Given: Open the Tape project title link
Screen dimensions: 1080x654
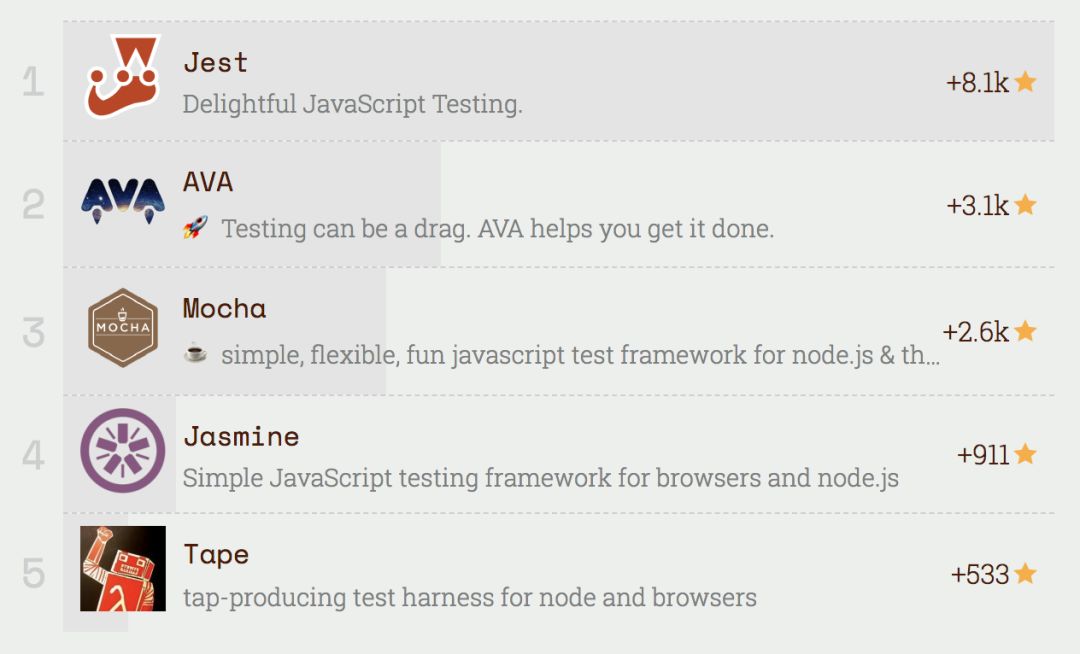Looking at the screenshot, I should coord(216,554).
